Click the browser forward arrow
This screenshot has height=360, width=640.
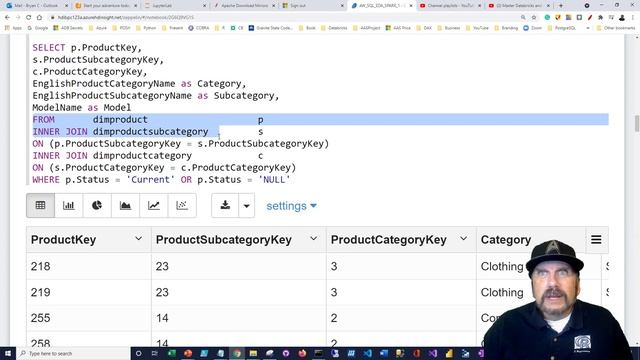pos(18,18)
